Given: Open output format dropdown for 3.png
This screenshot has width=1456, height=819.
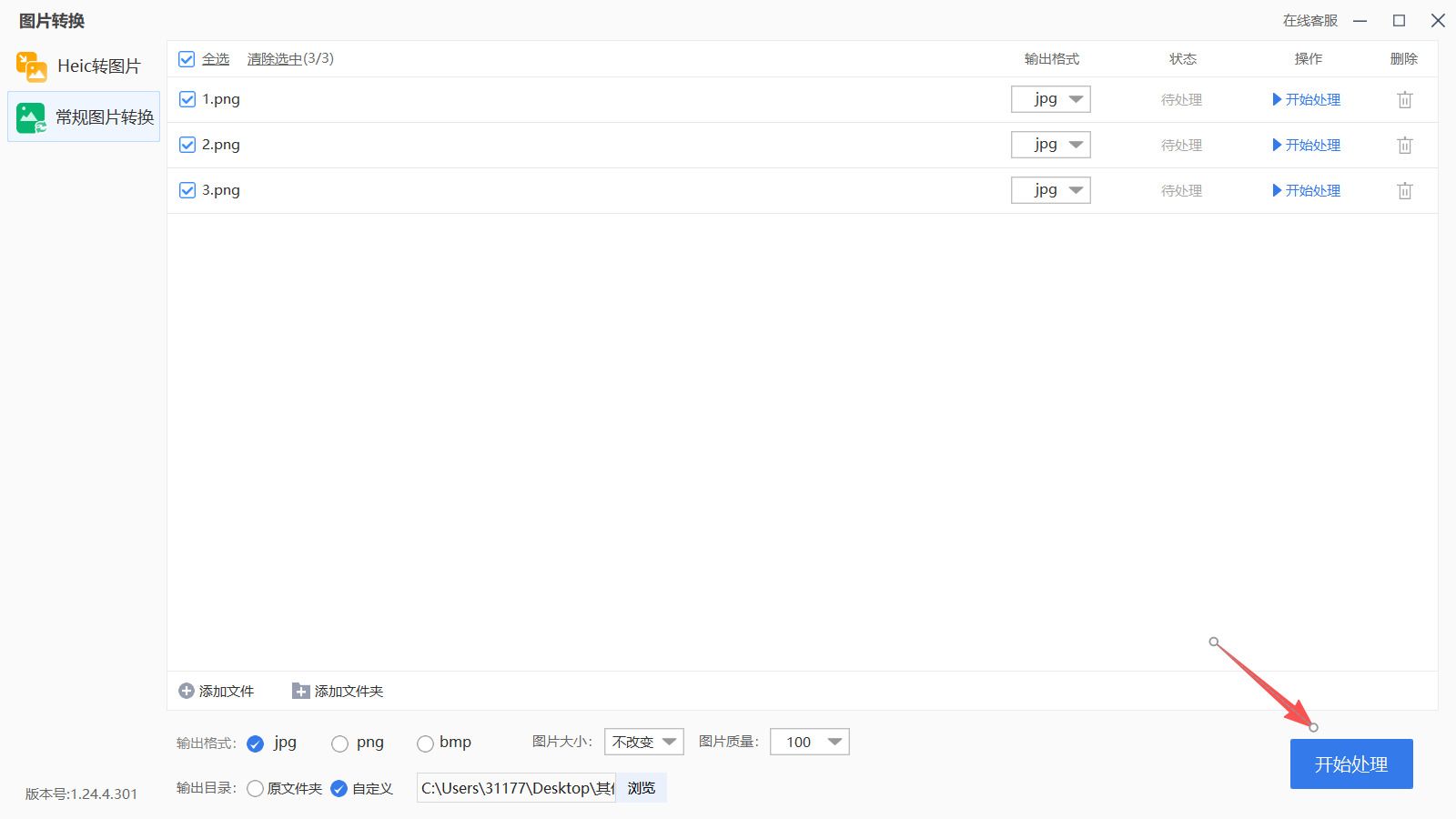Looking at the screenshot, I should point(1051,190).
